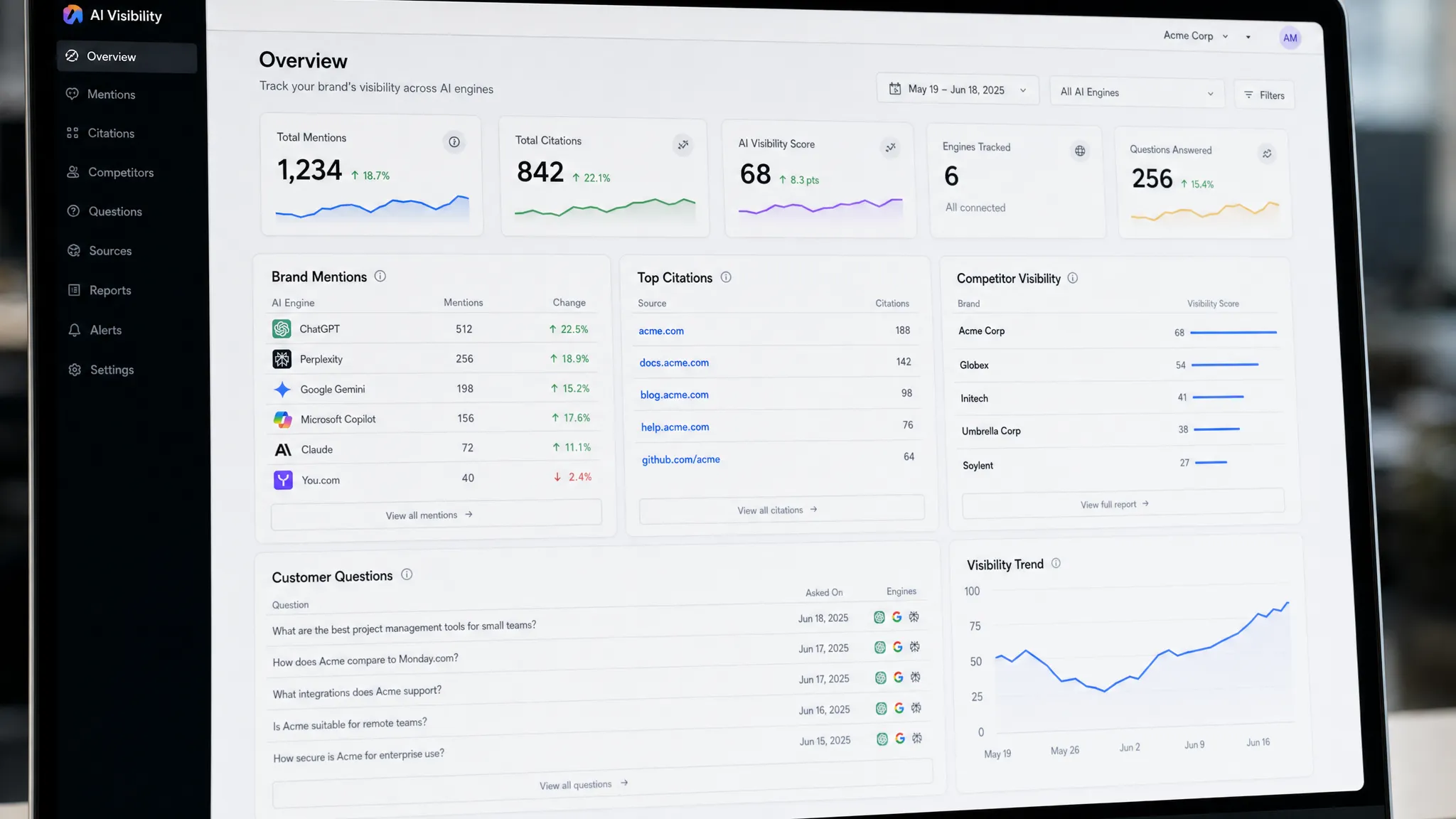Select question about project management tools
Image resolution: width=1456 pixels, height=819 pixels.
[x=404, y=628]
